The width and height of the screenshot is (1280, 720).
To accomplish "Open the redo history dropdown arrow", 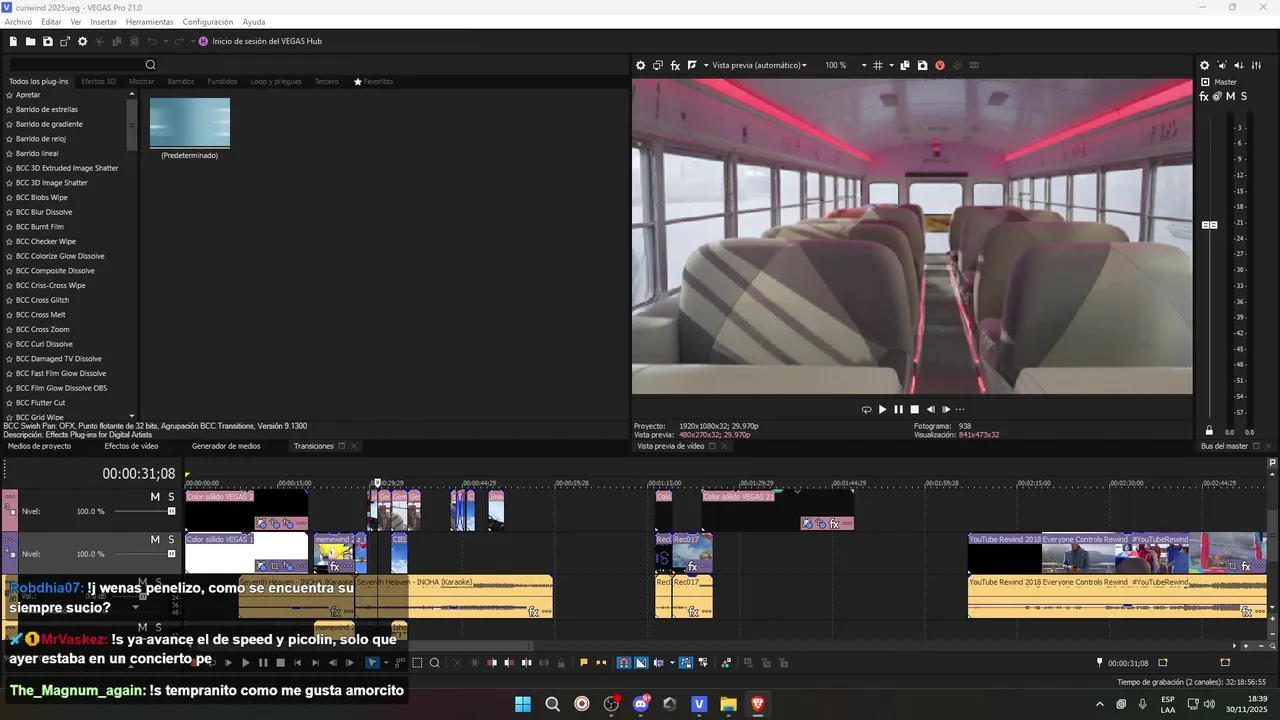I will point(191,42).
